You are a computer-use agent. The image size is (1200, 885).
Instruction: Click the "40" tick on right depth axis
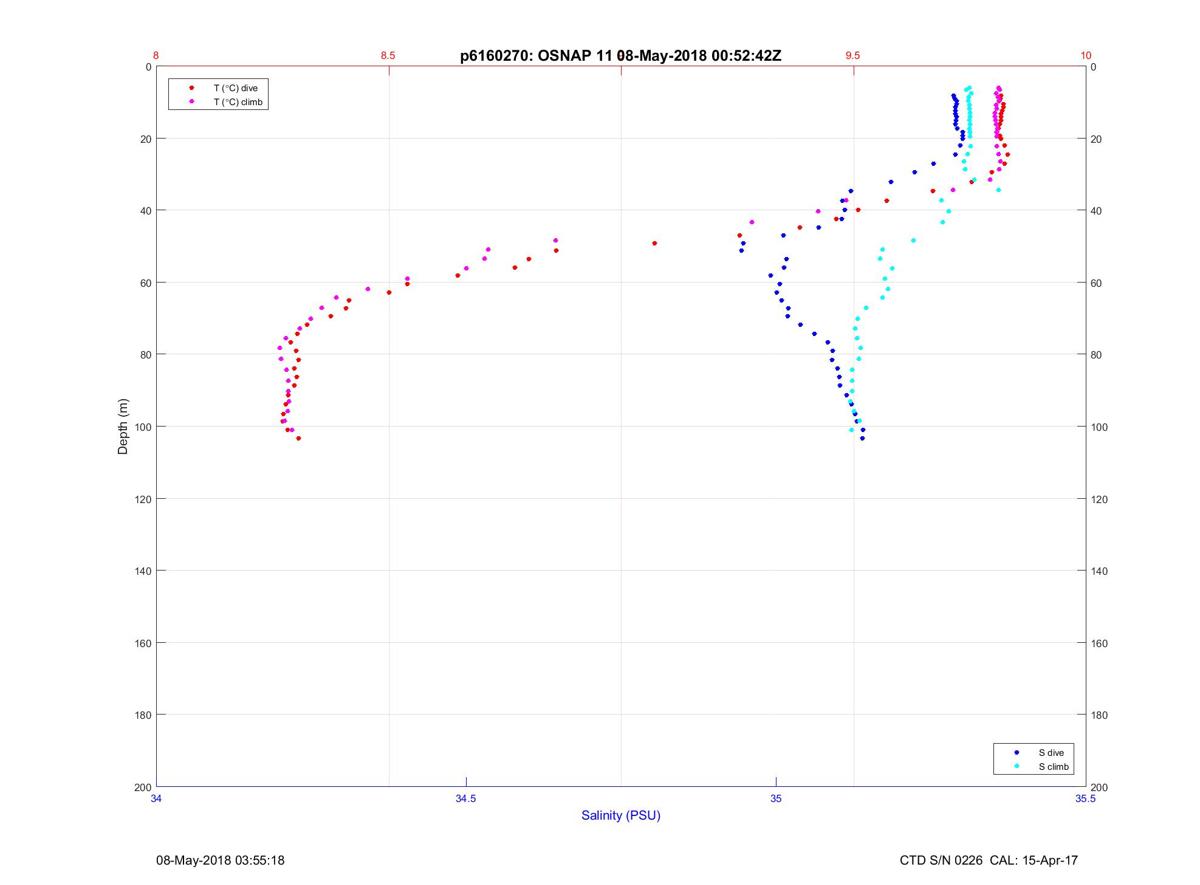tap(1097, 211)
